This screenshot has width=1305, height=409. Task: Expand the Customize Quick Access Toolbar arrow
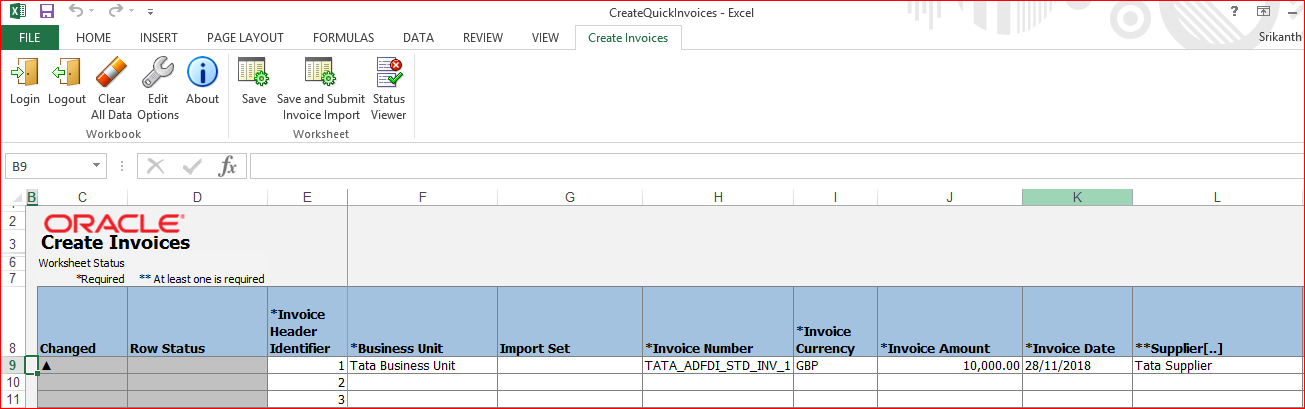pos(150,13)
